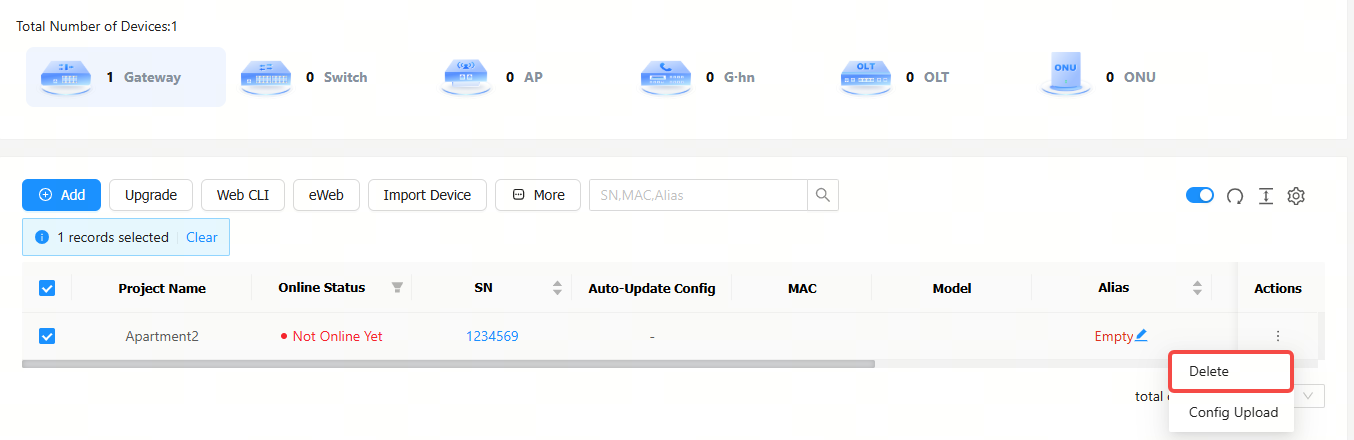Select the OLT device icon

865,76
